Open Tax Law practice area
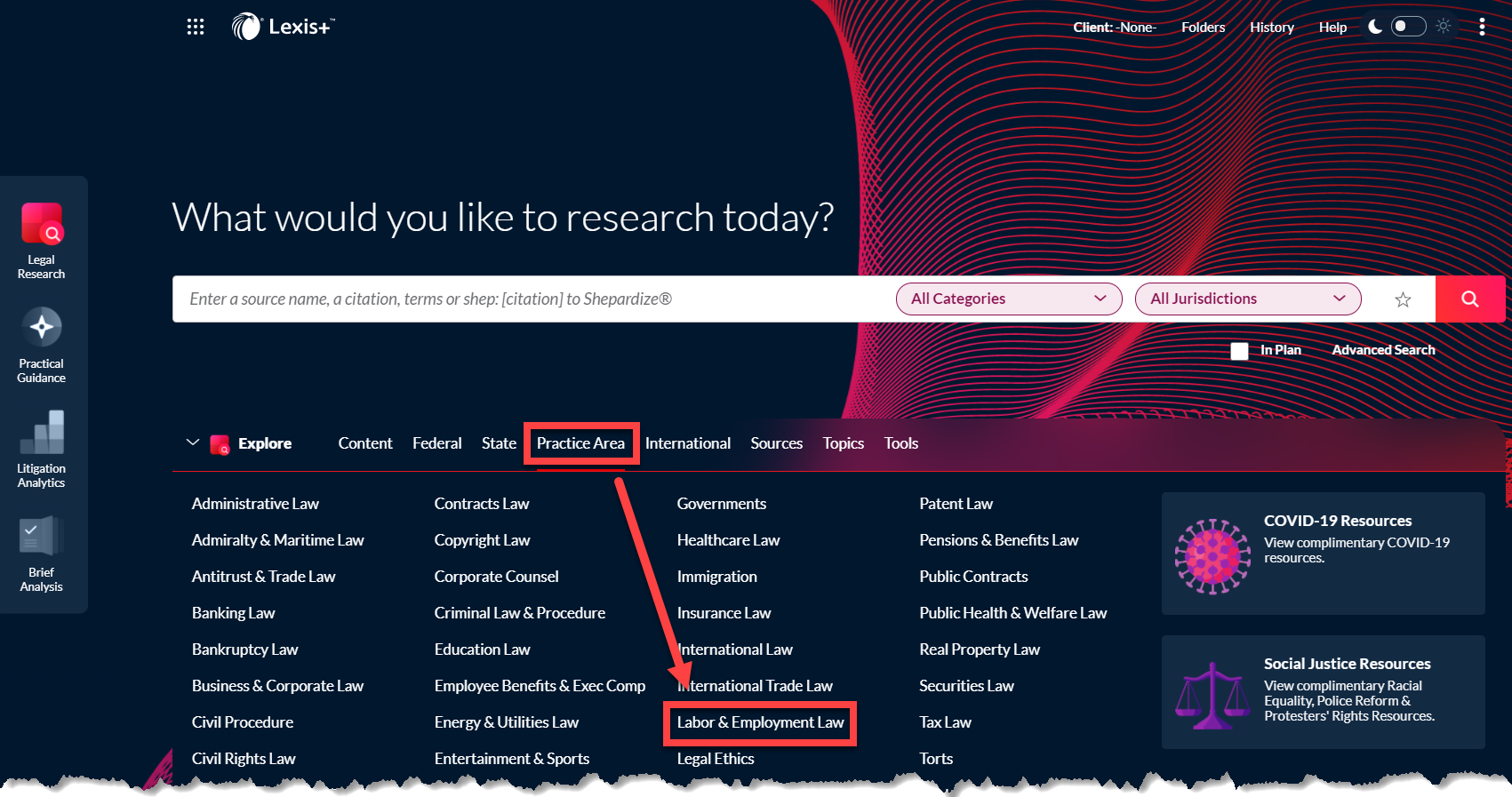1512x797 pixels. [x=946, y=722]
